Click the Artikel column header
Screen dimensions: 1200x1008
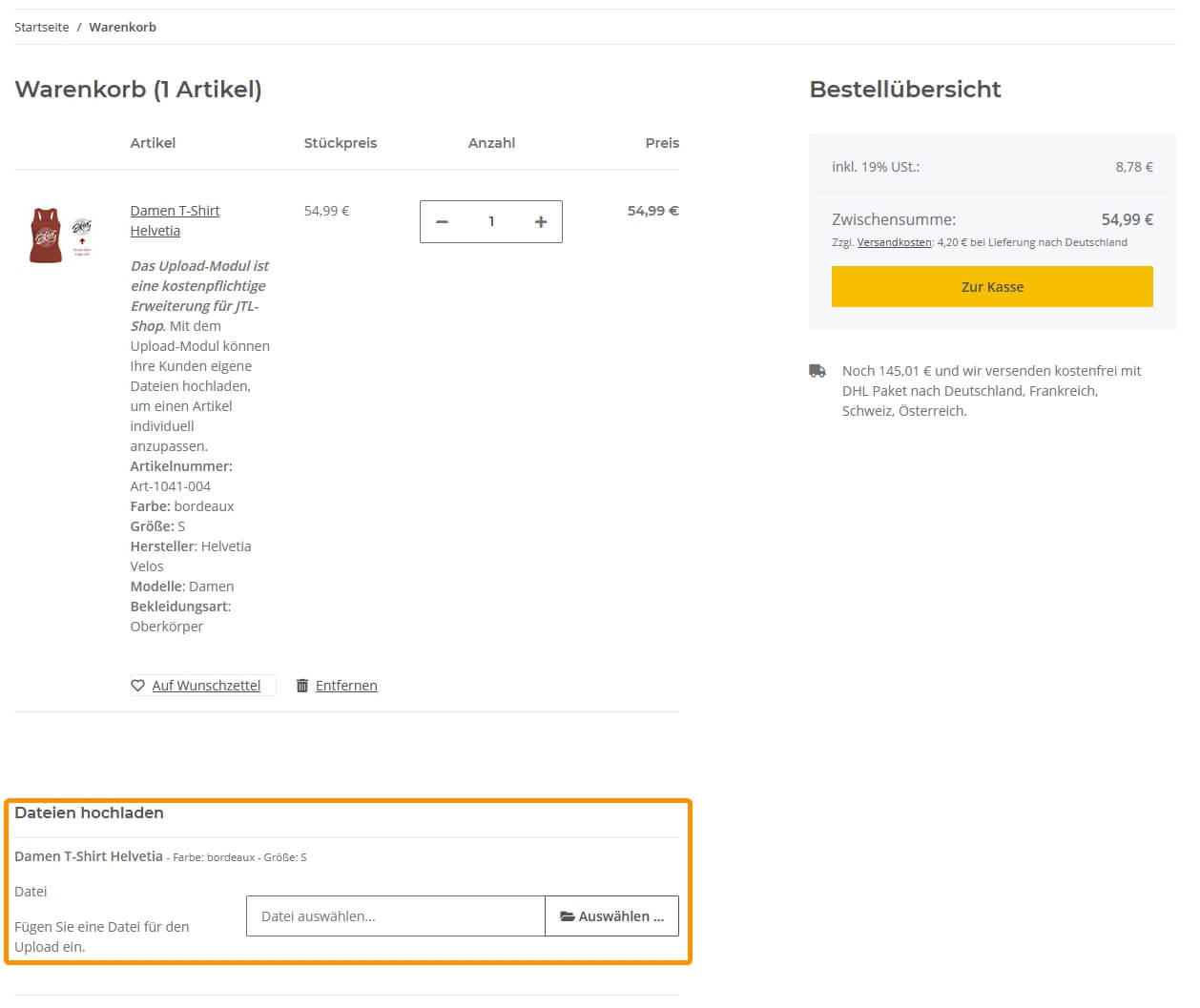pos(153,143)
